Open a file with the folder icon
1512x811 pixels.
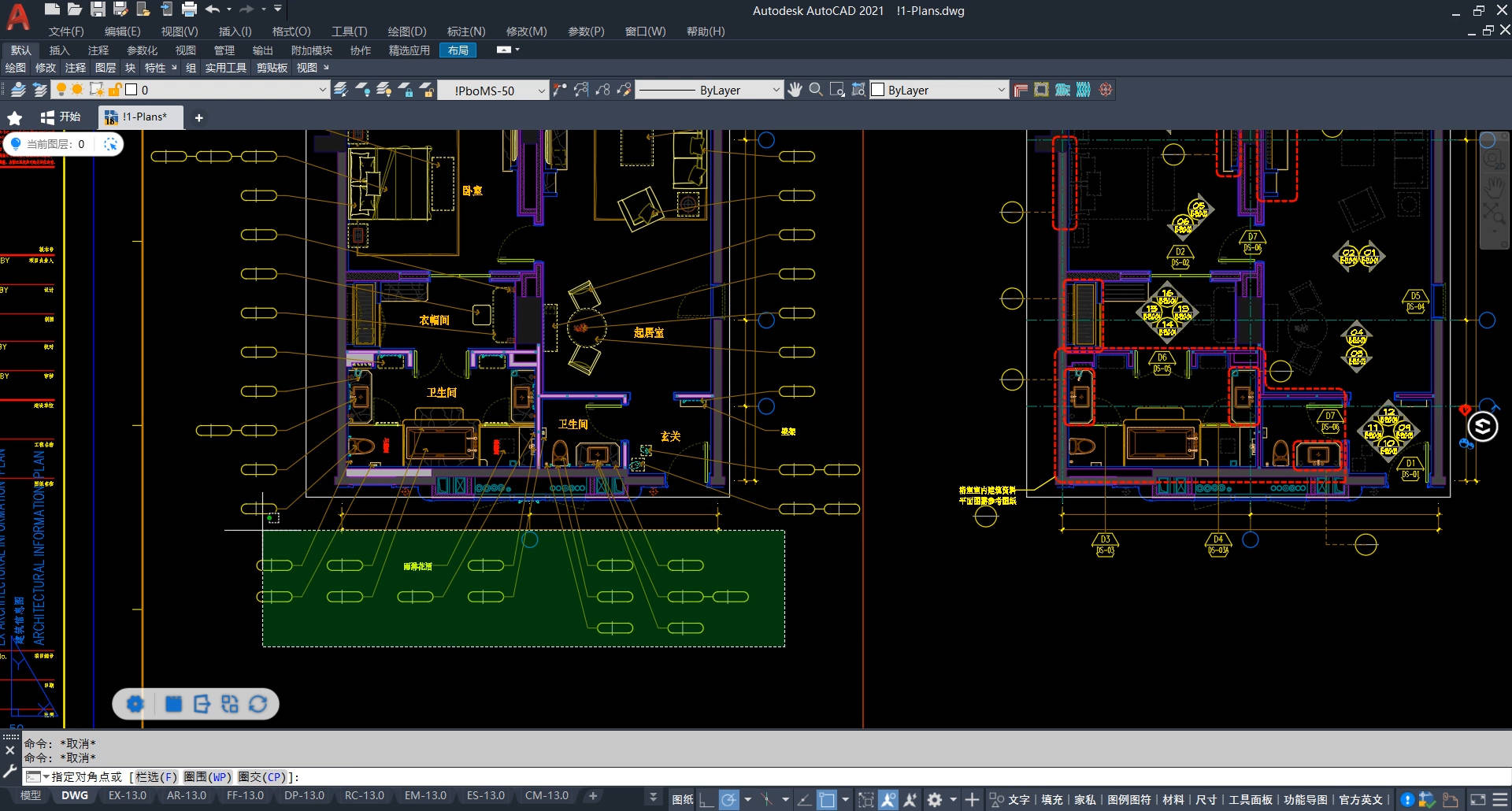(75, 9)
